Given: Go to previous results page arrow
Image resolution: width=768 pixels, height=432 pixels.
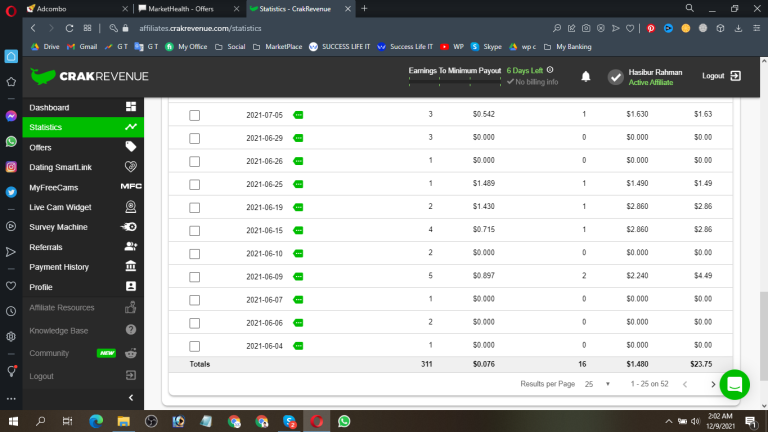Looking at the screenshot, I should [x=685, y=384].
